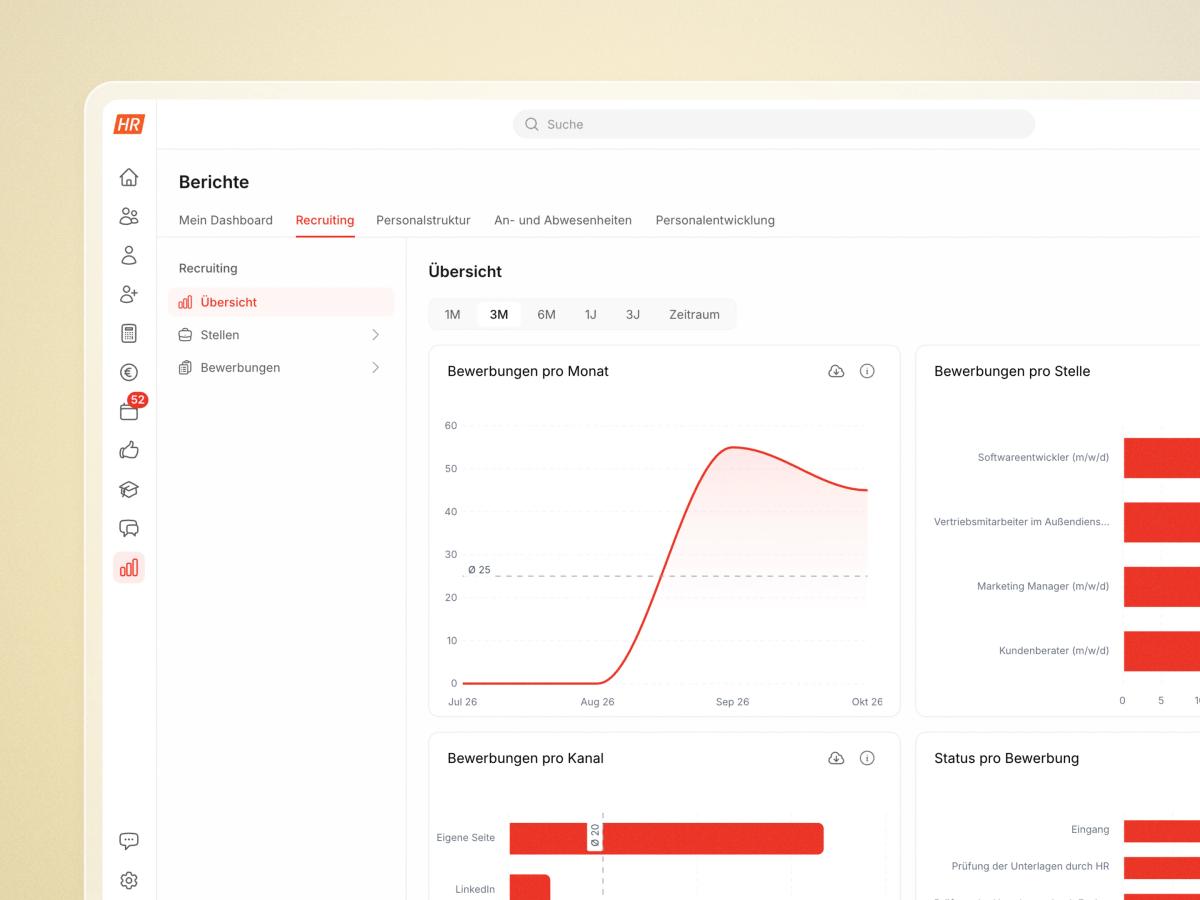Select the Recruiting tab
This screenshot has width=1200, height=900.
[325, 220]
